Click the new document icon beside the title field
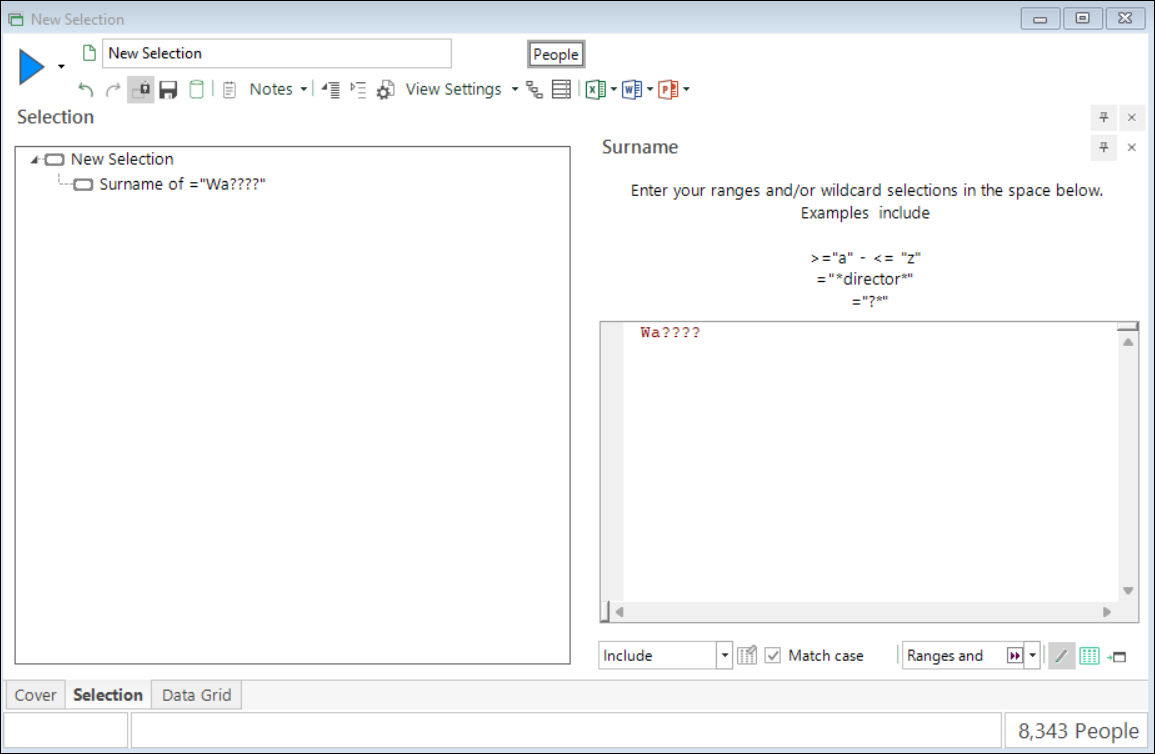Viewport: 1155px width, 754px height. (89, 53)
